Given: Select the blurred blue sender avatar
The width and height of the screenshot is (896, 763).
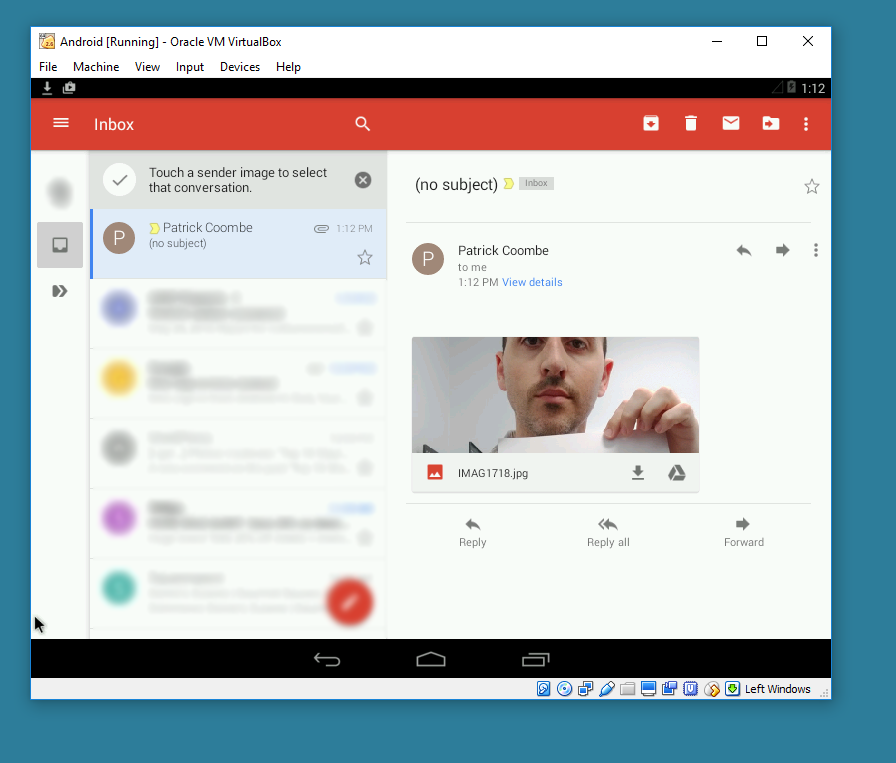Looking at the screenshot, I should pyautogui.click(x=119, y=309).
